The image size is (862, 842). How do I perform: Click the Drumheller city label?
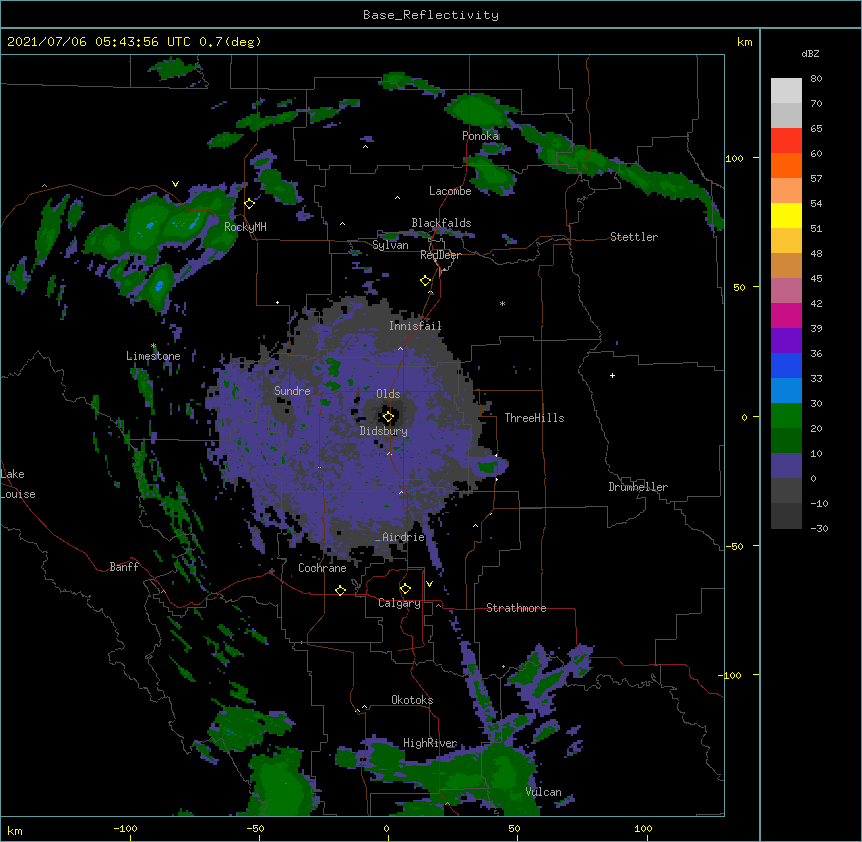pyautogui.click(x=638, y=487)
